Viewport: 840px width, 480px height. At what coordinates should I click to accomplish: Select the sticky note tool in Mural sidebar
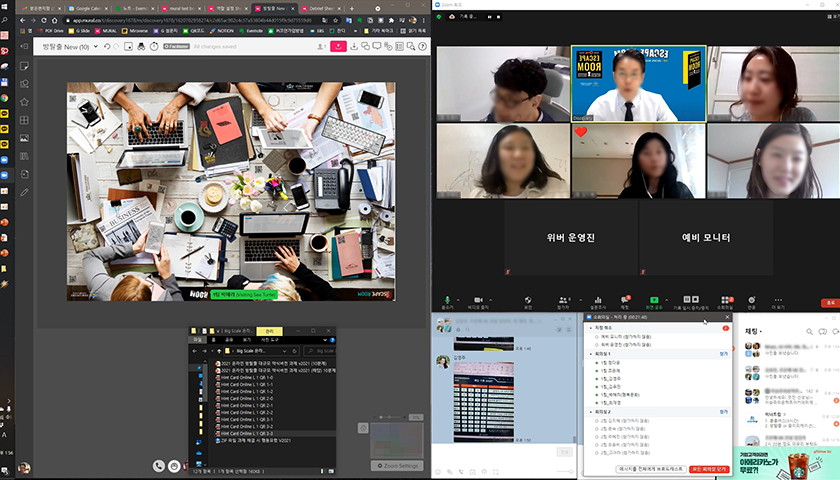24,66
